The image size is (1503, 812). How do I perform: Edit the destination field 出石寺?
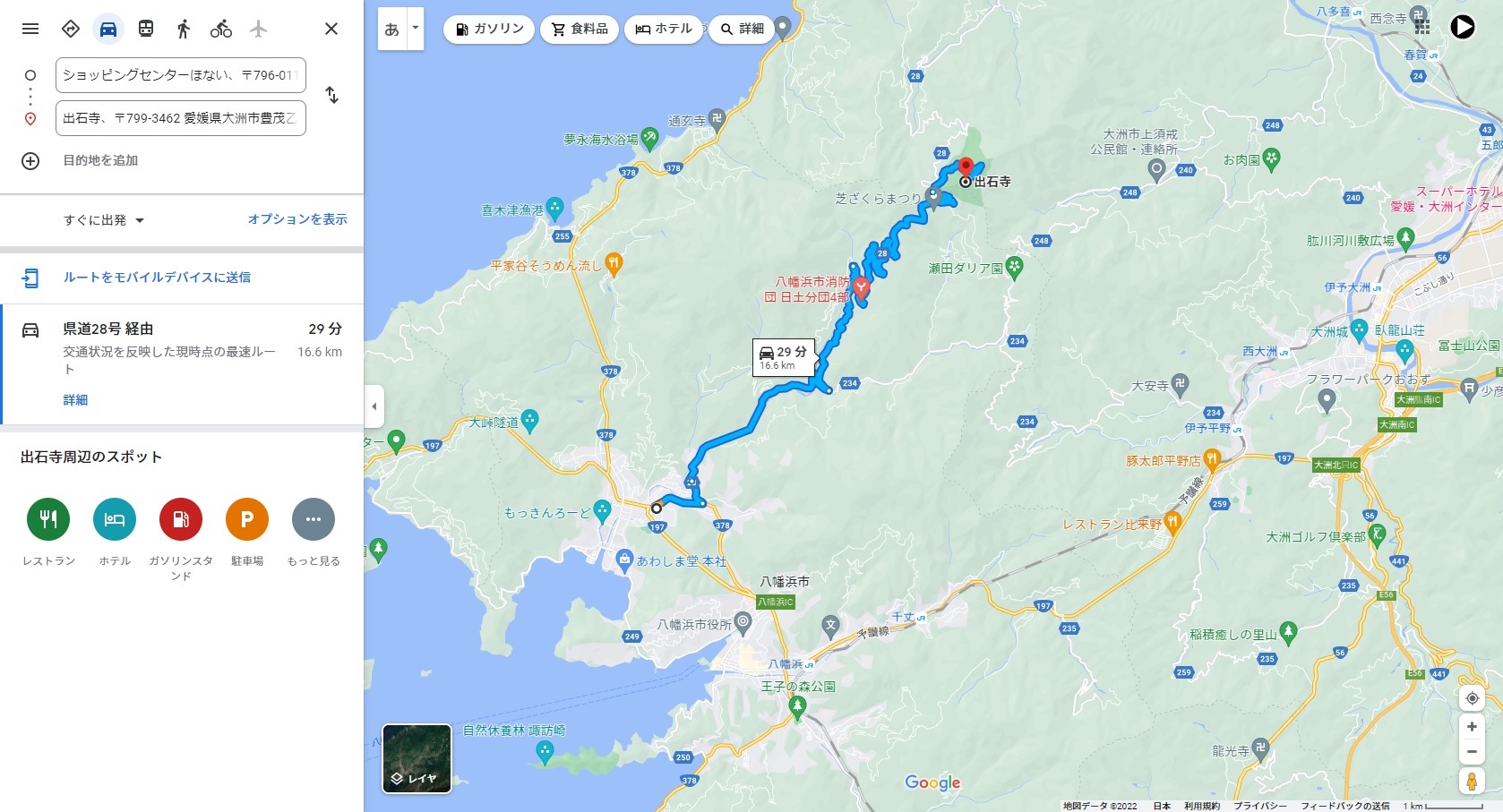181,118
